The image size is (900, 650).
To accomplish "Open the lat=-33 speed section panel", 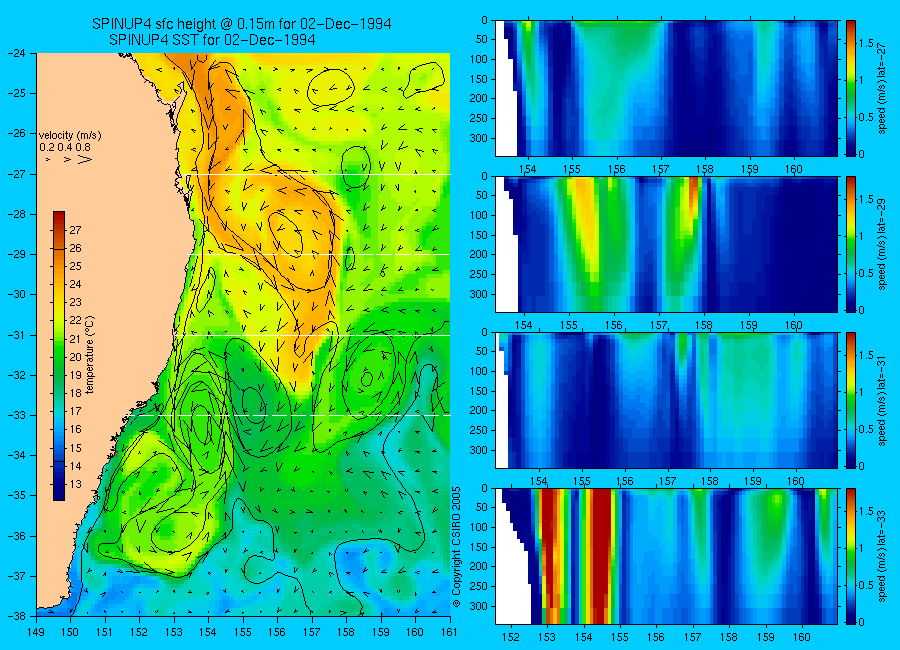I will (x=666, y=556).
